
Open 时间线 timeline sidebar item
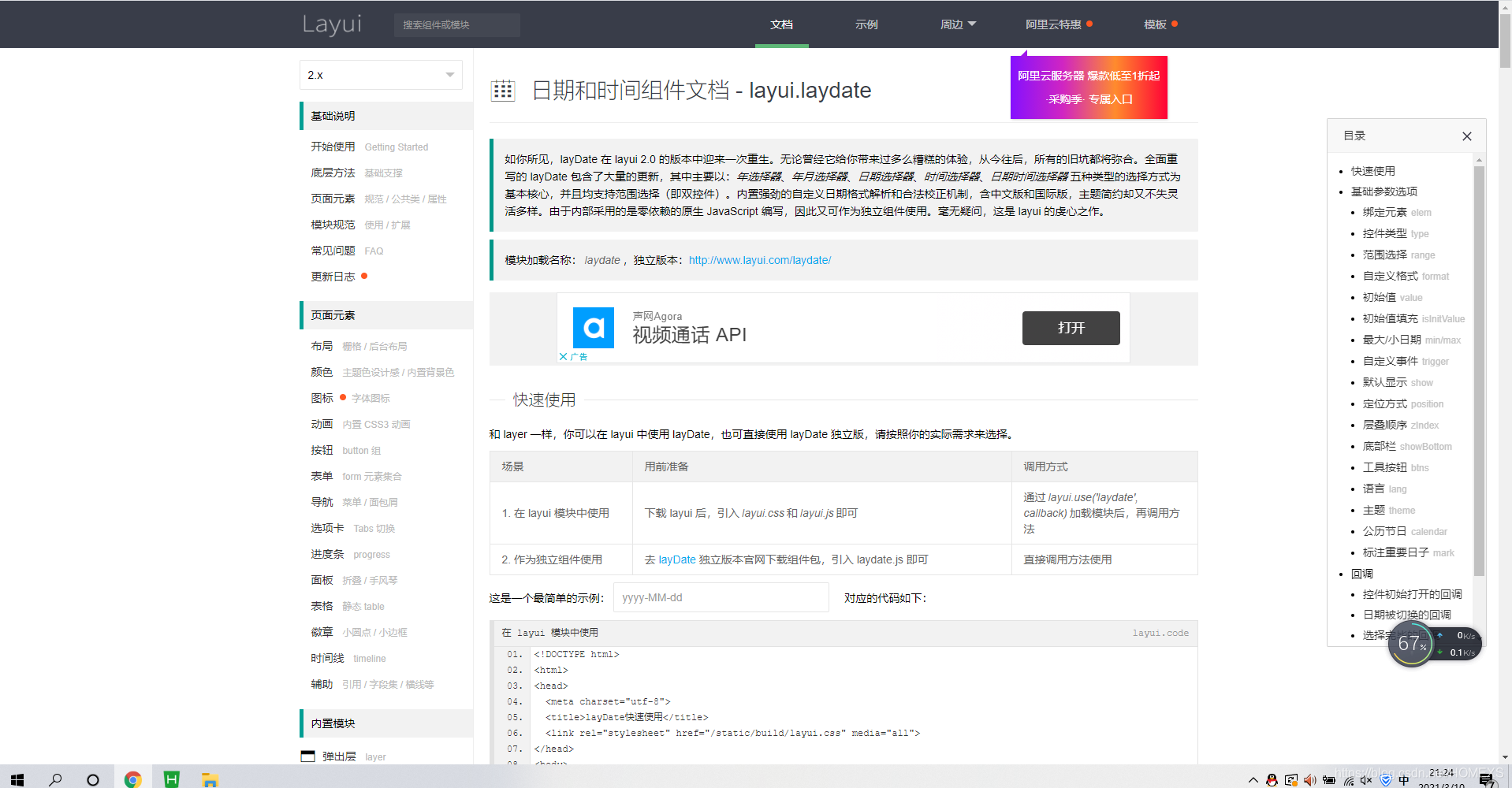(348, 658)
